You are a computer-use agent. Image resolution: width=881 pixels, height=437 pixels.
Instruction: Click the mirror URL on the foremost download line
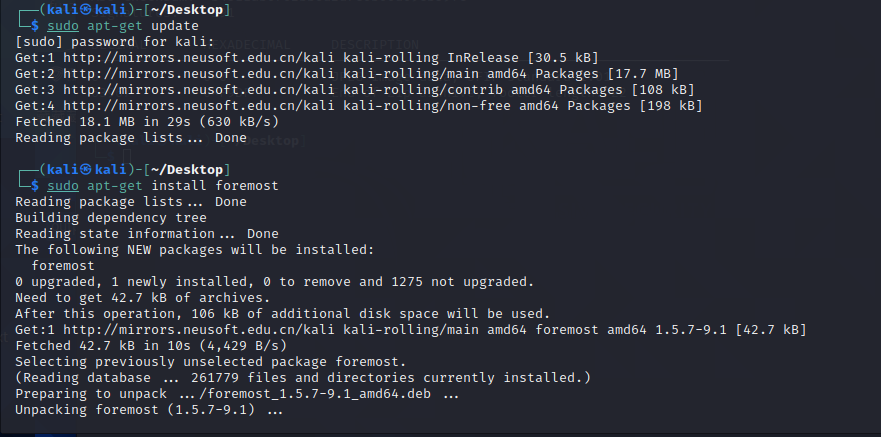coord(199,330)
